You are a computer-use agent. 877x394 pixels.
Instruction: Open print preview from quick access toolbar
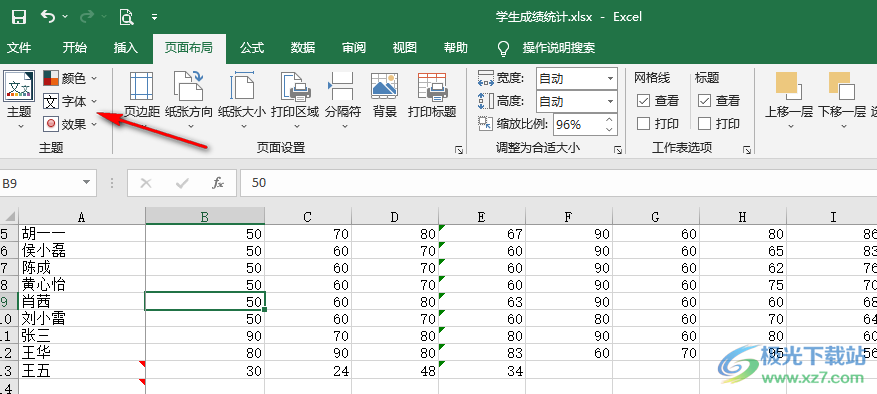point(126,17)
